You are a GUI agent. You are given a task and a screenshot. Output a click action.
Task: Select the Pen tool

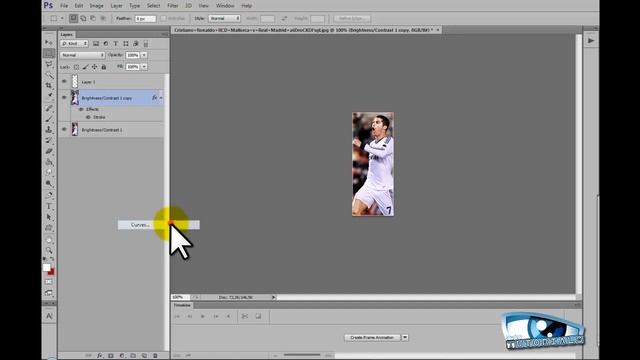pos(49,195)
